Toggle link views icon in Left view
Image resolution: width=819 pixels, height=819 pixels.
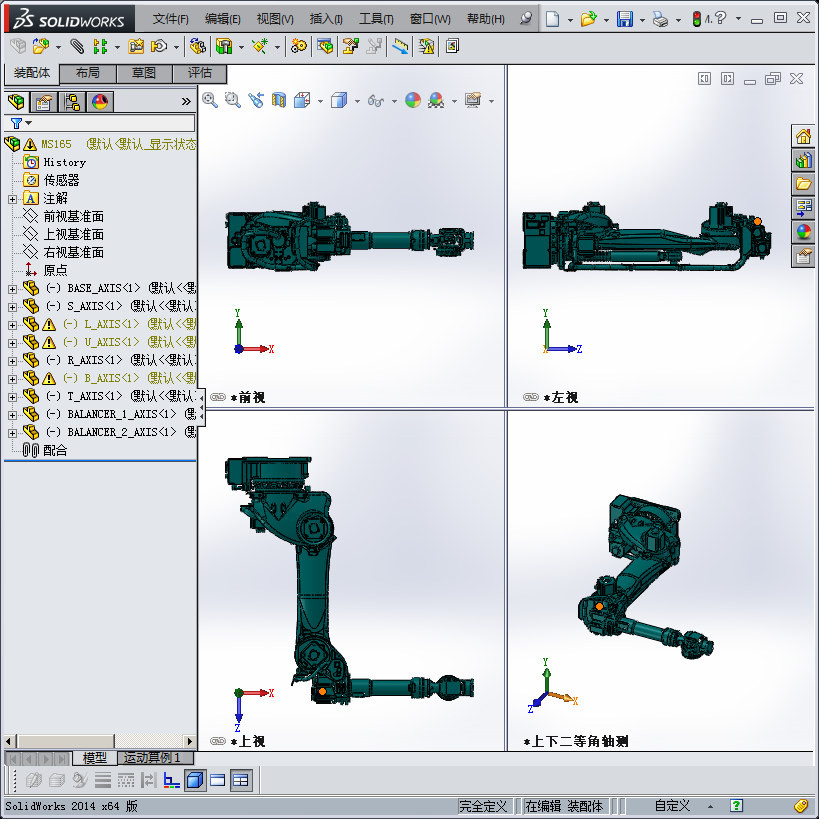531,397
